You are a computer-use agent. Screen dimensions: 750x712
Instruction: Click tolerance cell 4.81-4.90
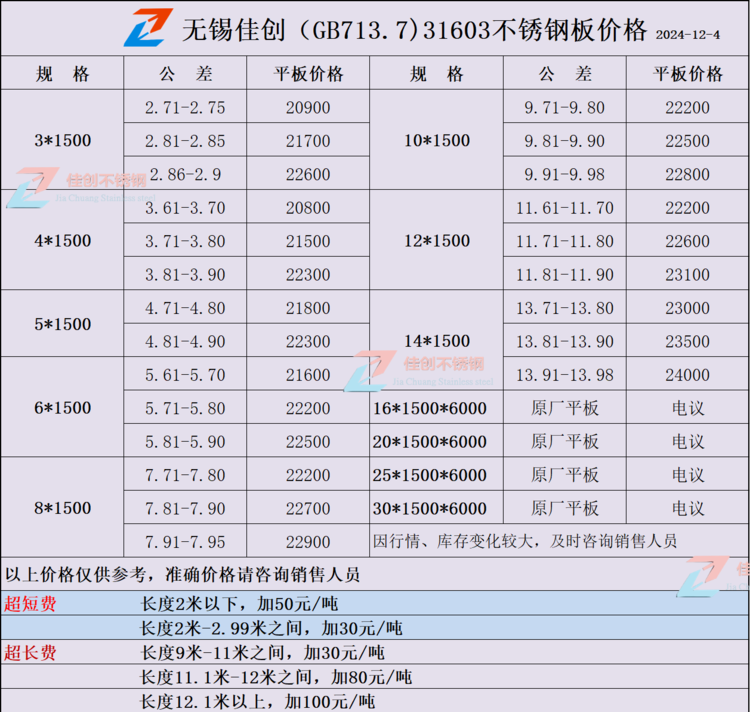tap(185, 341)
